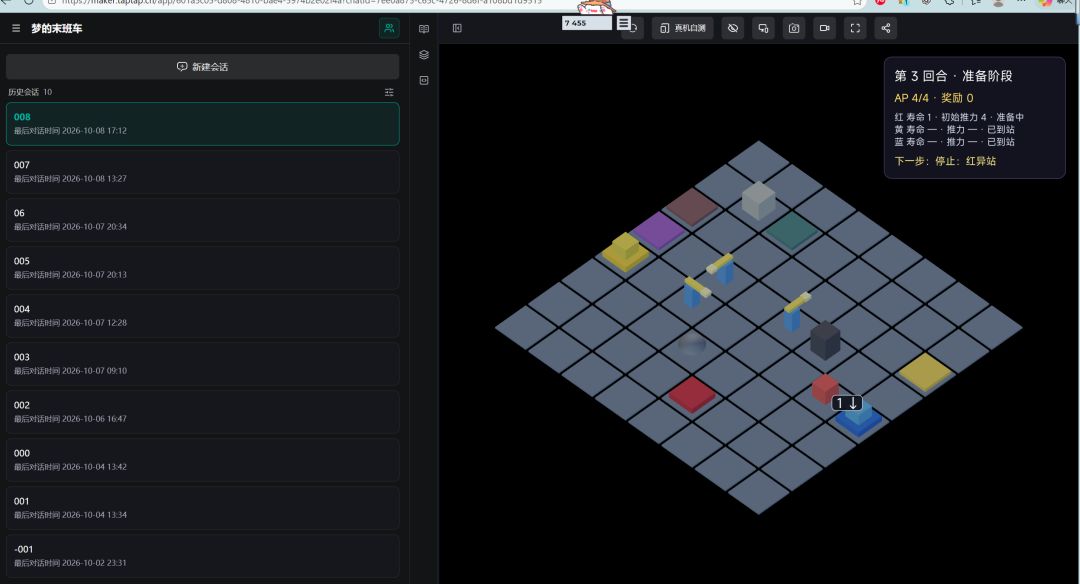
Task: Toggle the eye-slash visibility icon
Action: click(x=733, y=28)
